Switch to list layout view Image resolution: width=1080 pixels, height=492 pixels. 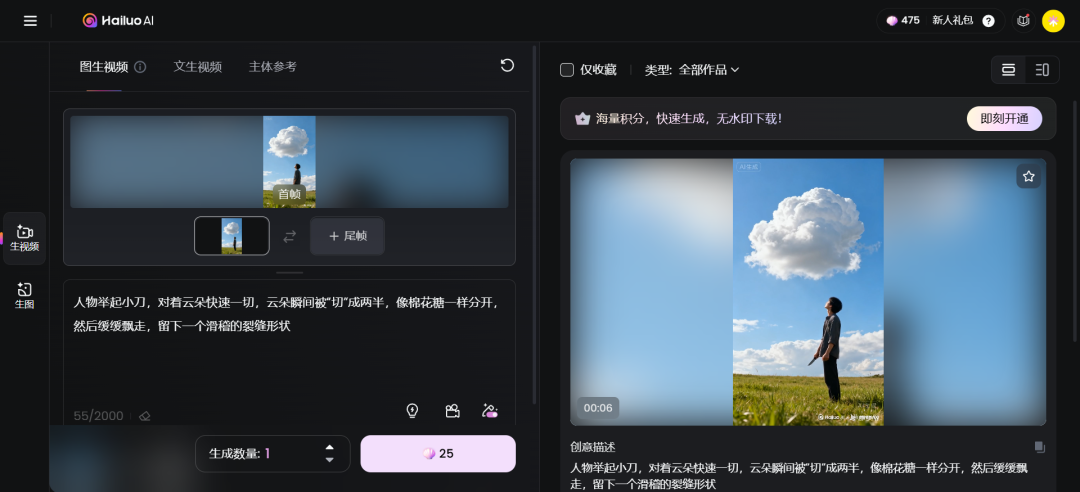pos(1042,70)
